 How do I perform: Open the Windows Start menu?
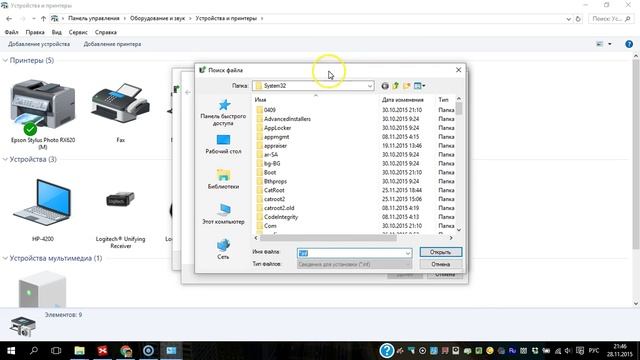(11, 351)
